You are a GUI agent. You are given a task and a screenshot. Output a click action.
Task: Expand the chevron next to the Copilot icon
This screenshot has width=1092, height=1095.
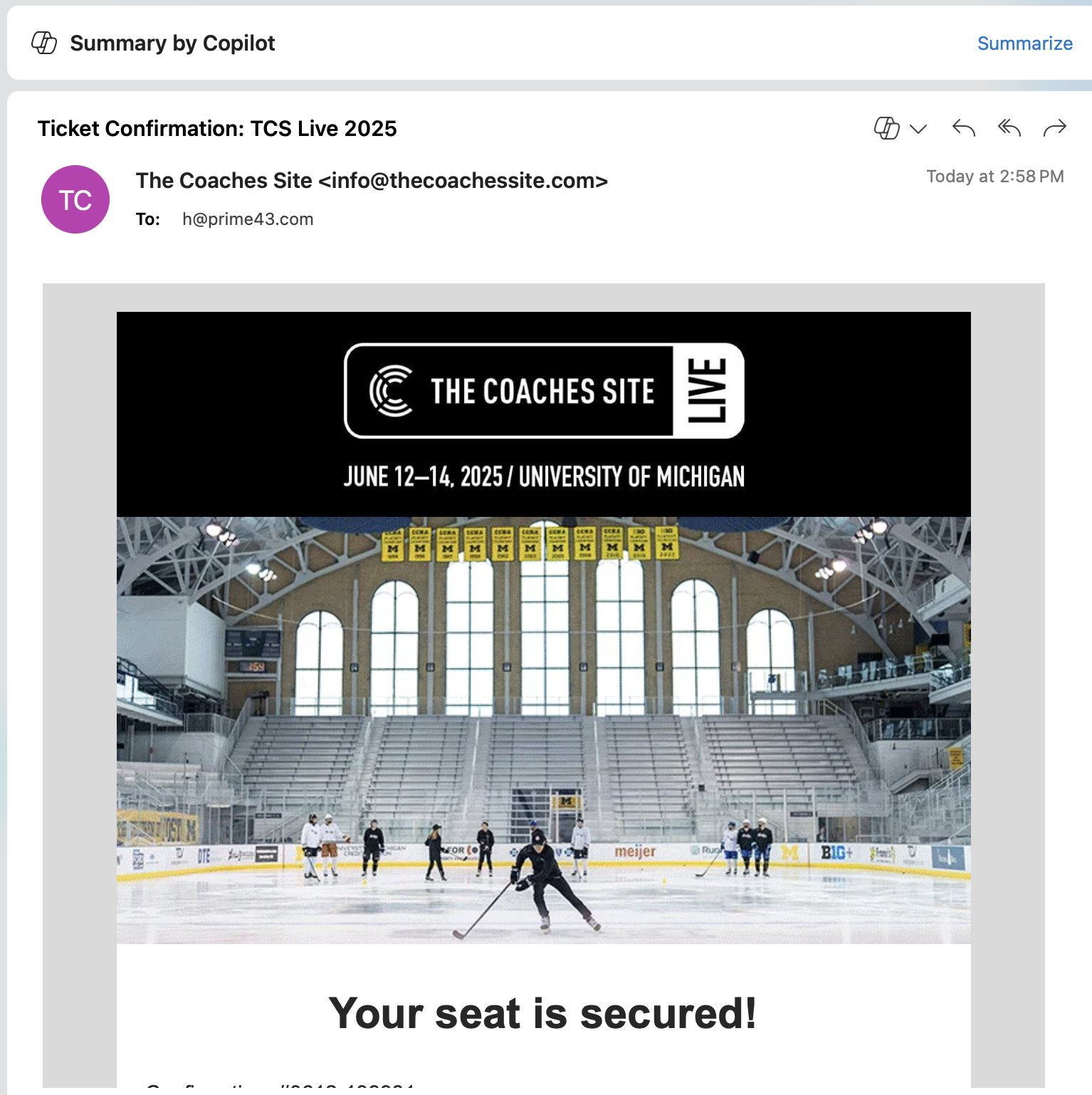tap(918, 129)
